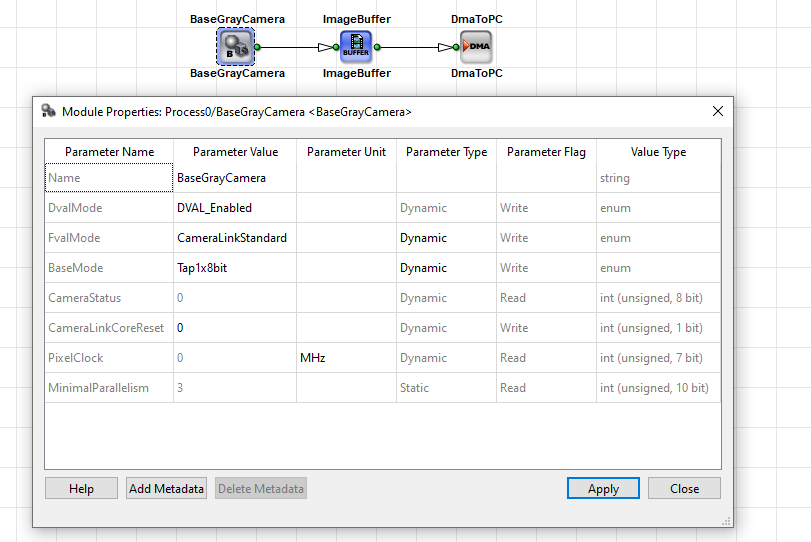Select the BaseGrayCamera module icon

(x=236, y=47)
